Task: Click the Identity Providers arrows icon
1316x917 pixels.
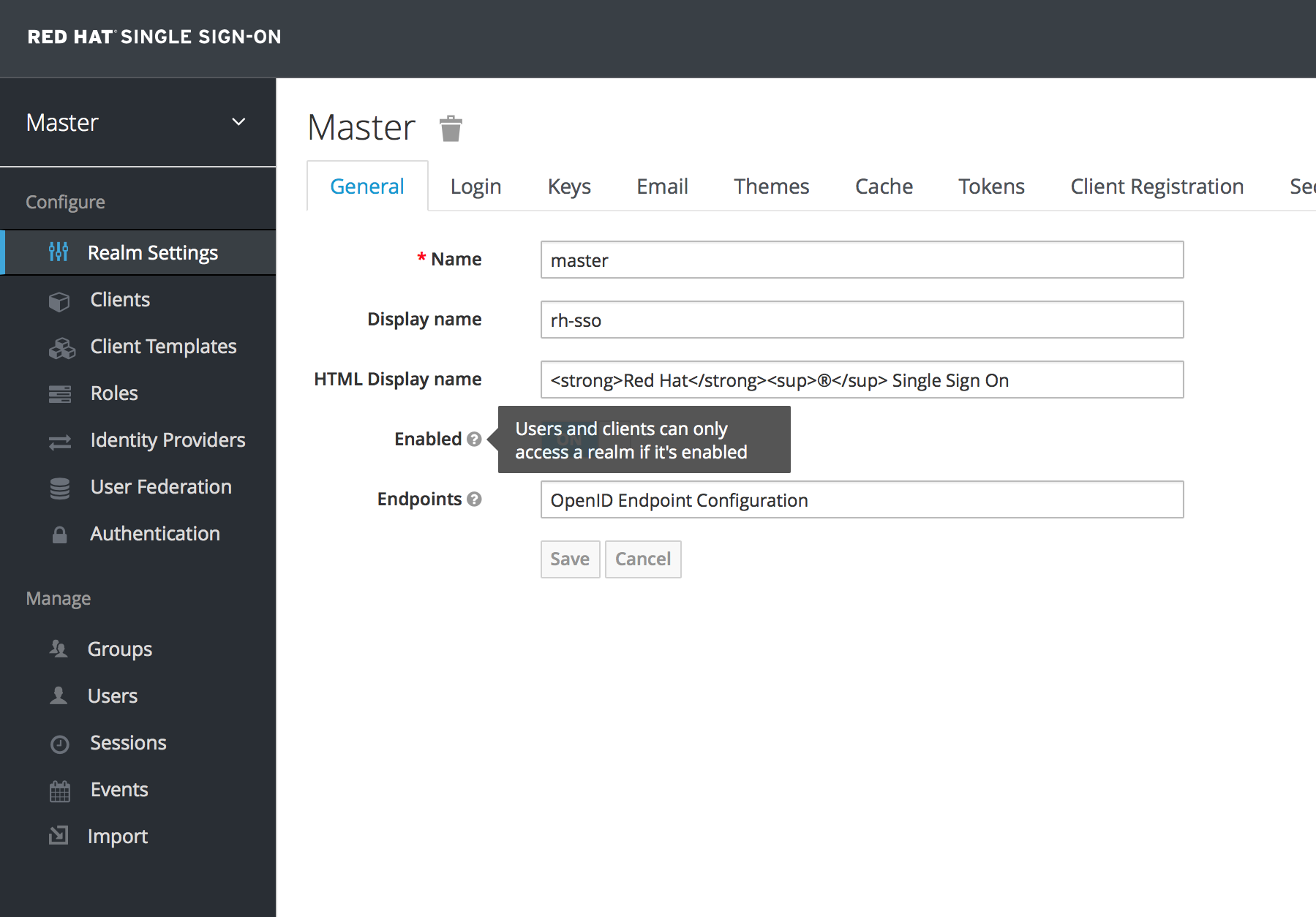Action: (x=59, y=442)
